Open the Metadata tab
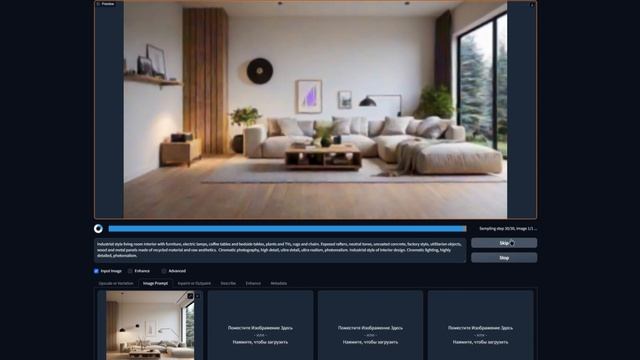 tap(279, 283)
